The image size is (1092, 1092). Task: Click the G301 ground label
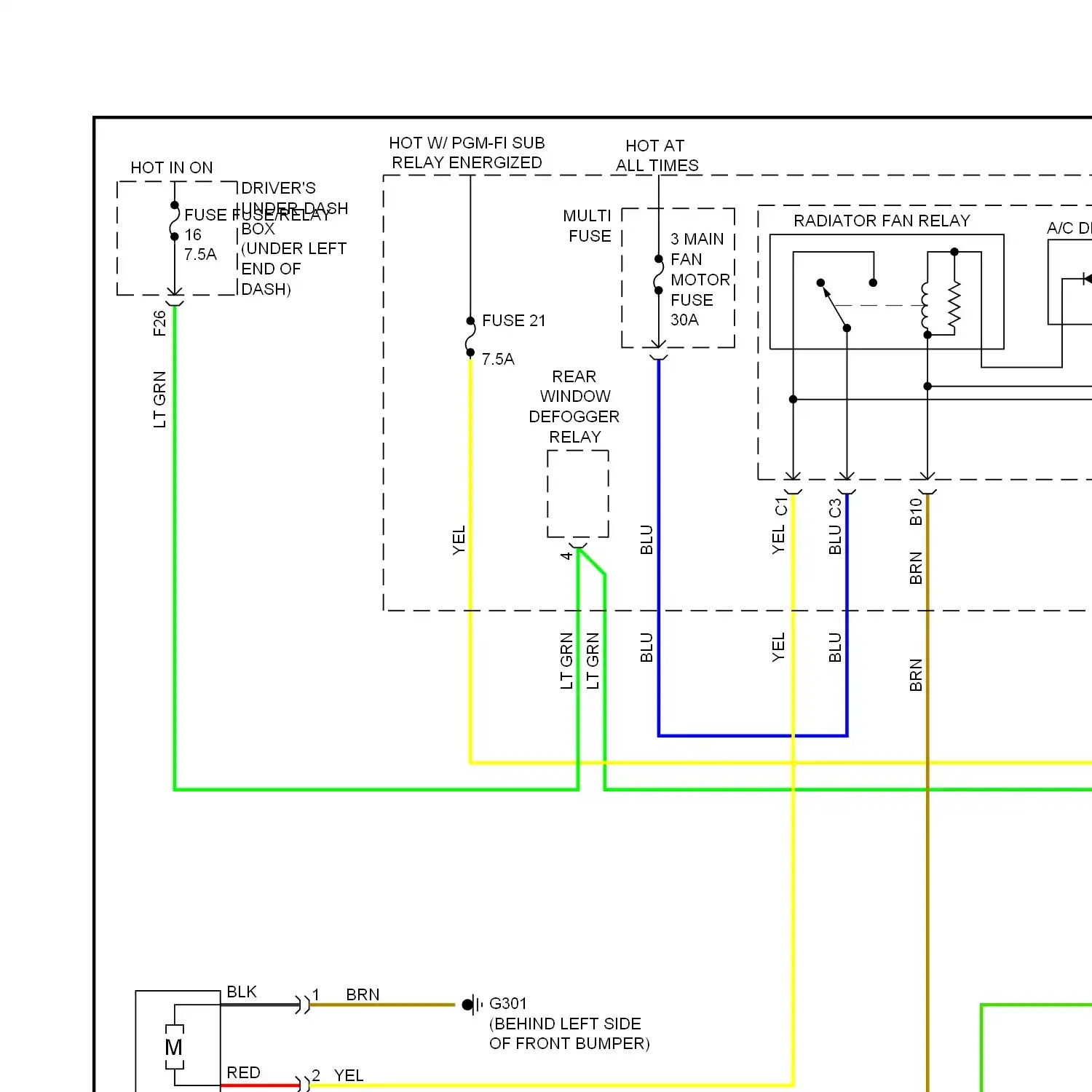point(507,1004)
